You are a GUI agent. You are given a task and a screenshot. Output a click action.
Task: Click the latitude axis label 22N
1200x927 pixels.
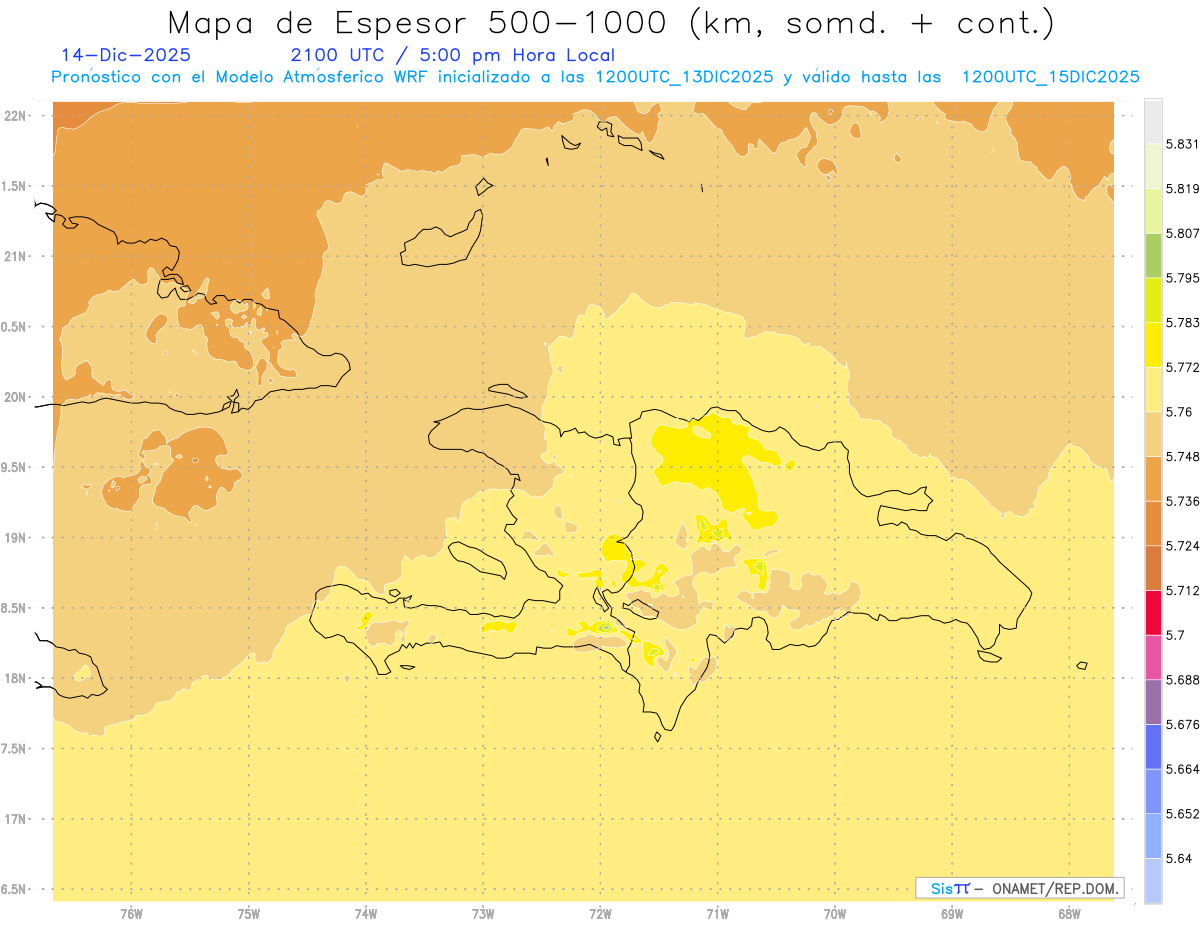click(15, 115)
